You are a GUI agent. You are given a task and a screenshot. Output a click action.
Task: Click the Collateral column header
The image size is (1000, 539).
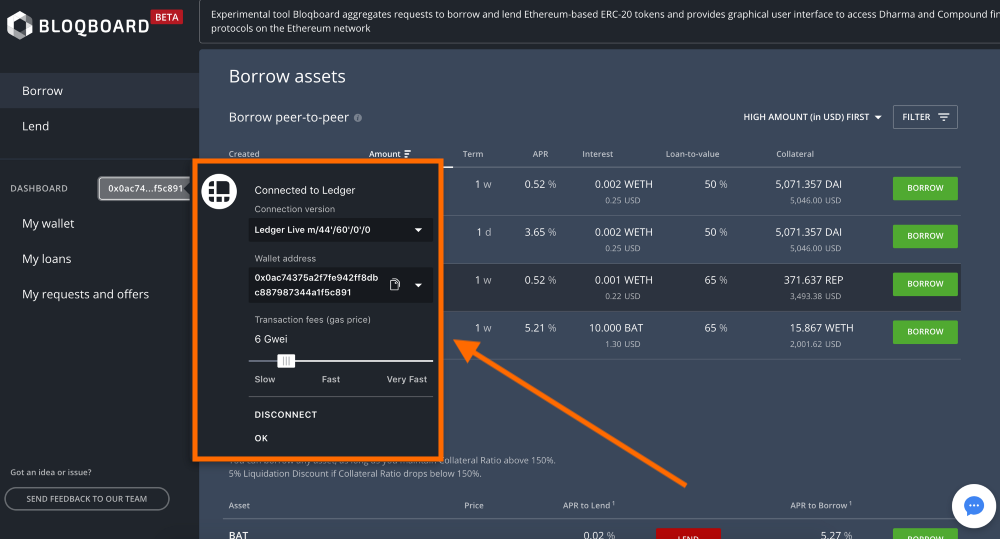click(795, 154)
